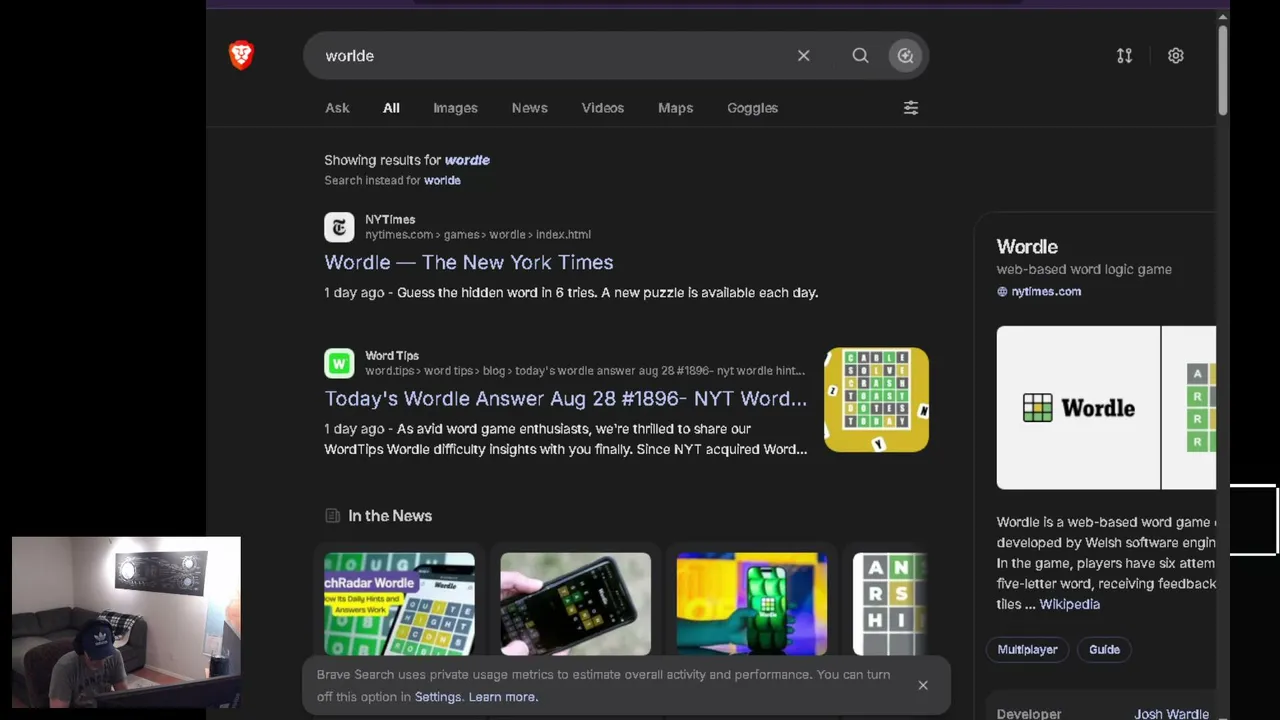Image resolution: width=1280 pixels, height=720 pixels.
Task: Open the News tab
Action: (530, 108)
